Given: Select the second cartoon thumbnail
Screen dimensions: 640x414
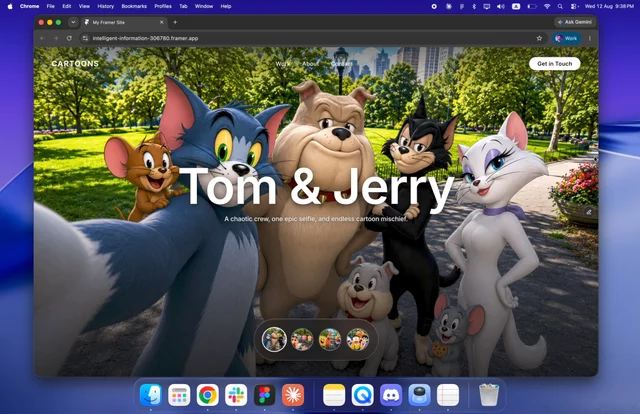Looking at the screenshot, I should 302,339.
